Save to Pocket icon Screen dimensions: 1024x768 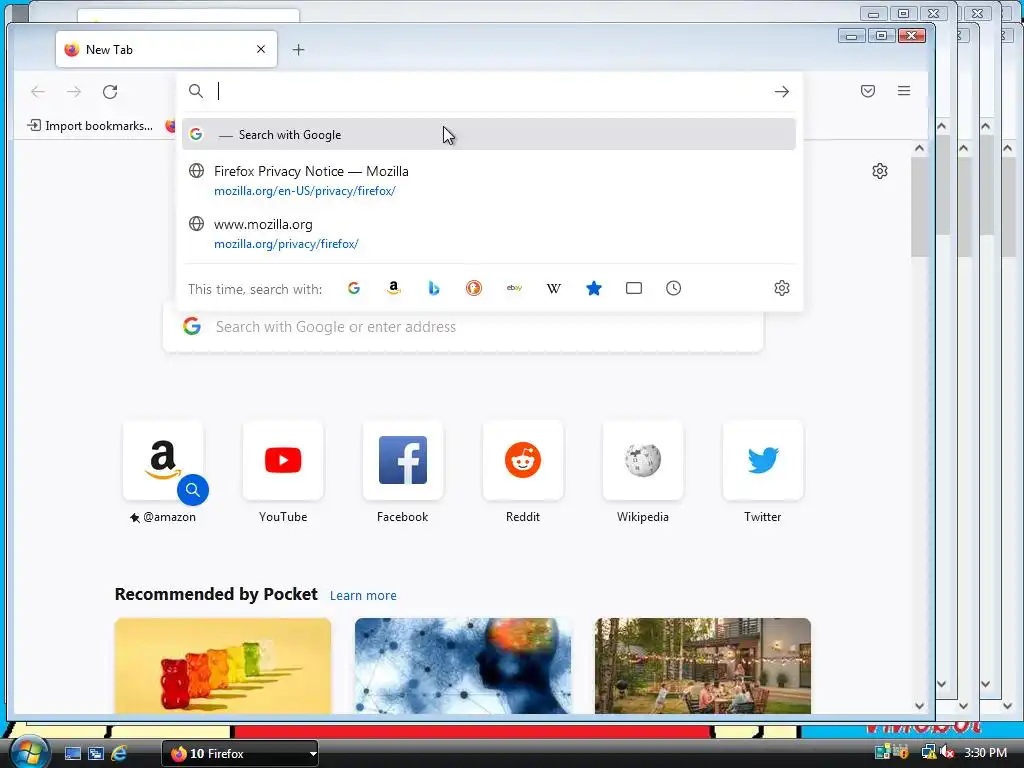click(x=867, y=91)
